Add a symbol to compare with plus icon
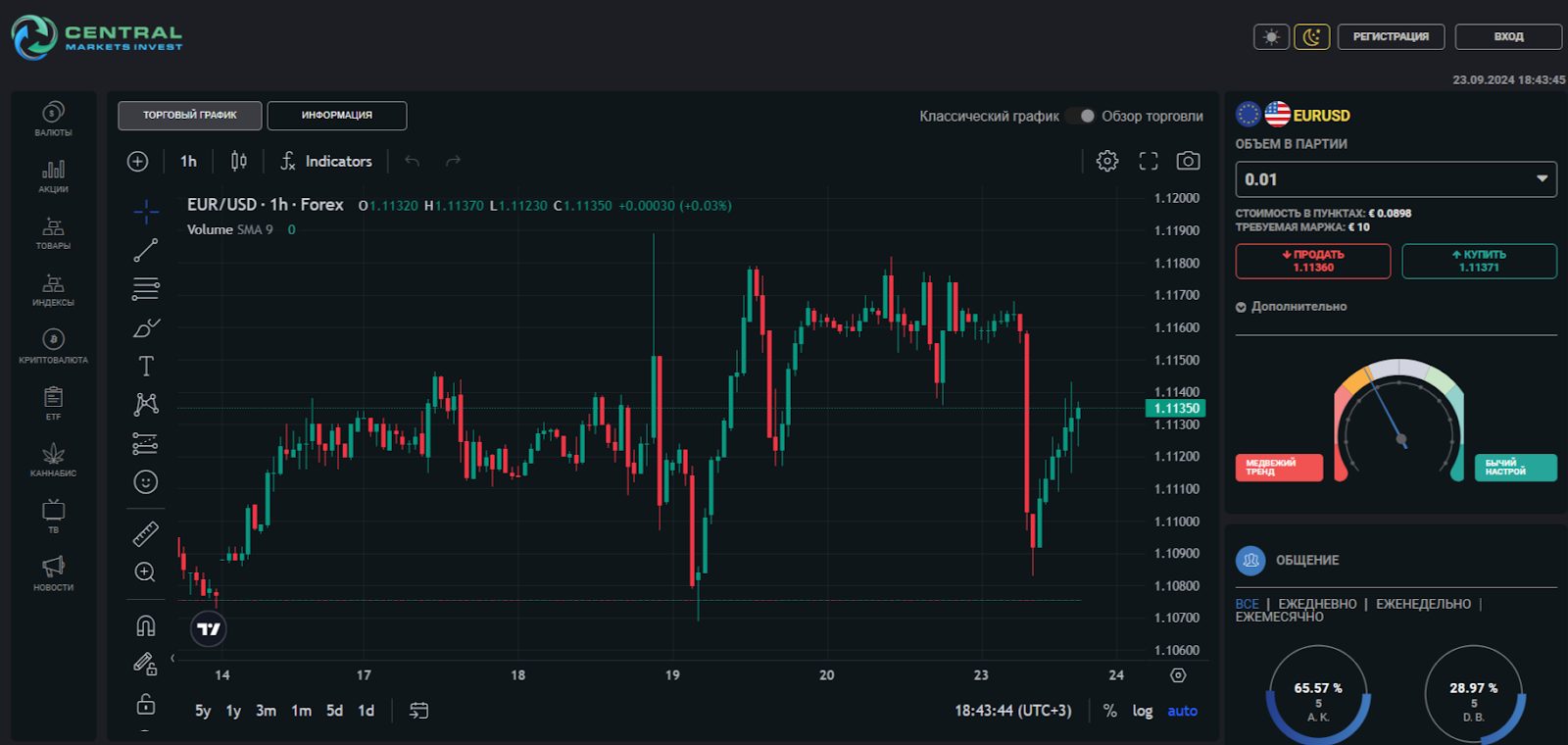1568x745 pixels. 138,161
